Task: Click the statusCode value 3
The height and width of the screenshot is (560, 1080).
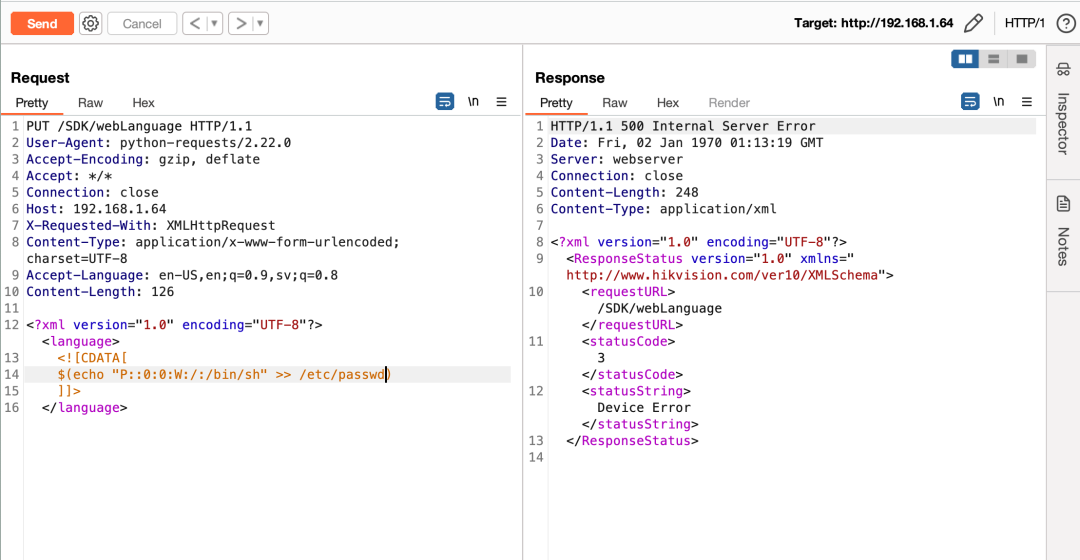Action: (601, 358)
